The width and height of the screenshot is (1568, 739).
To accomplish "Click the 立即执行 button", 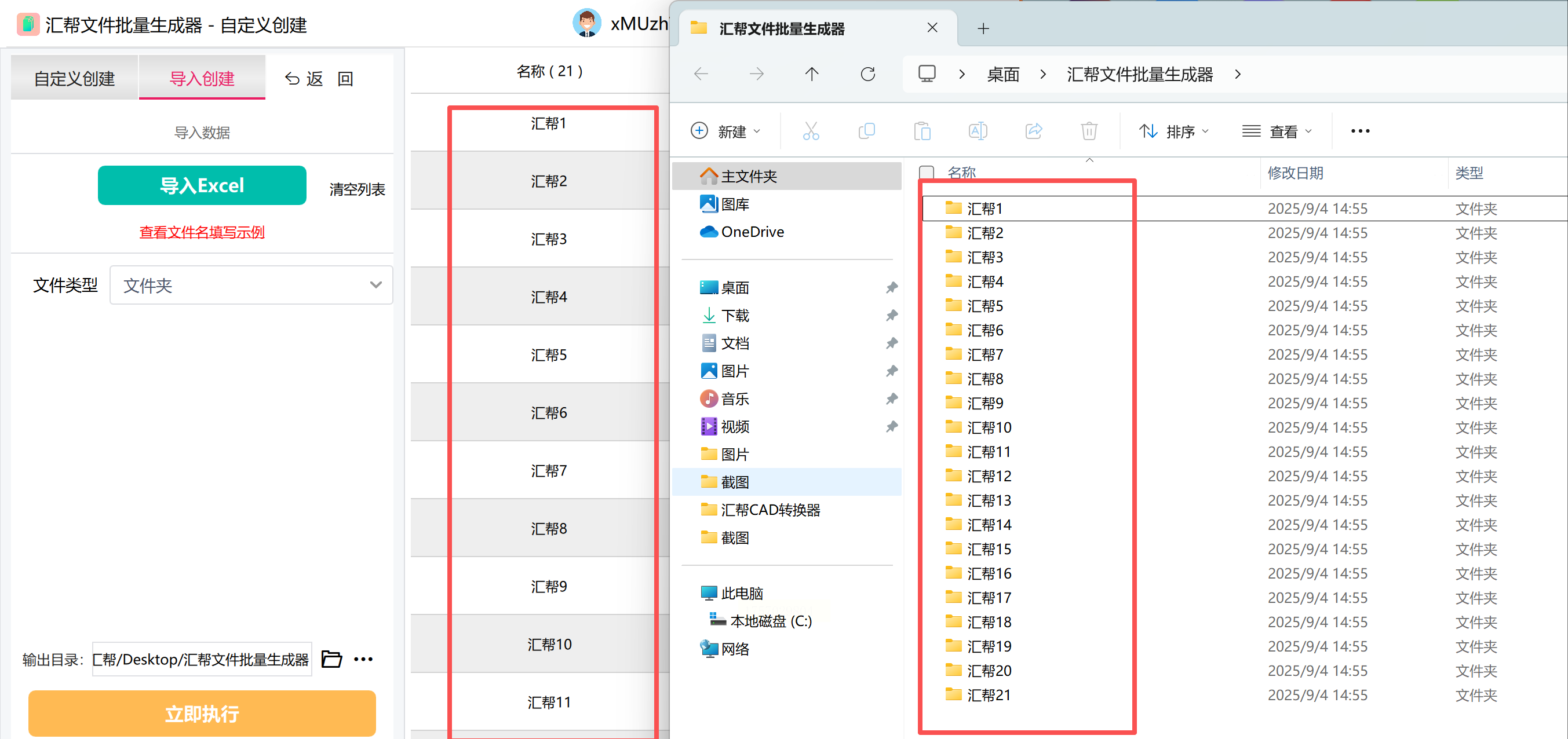I will coord(202,713).
